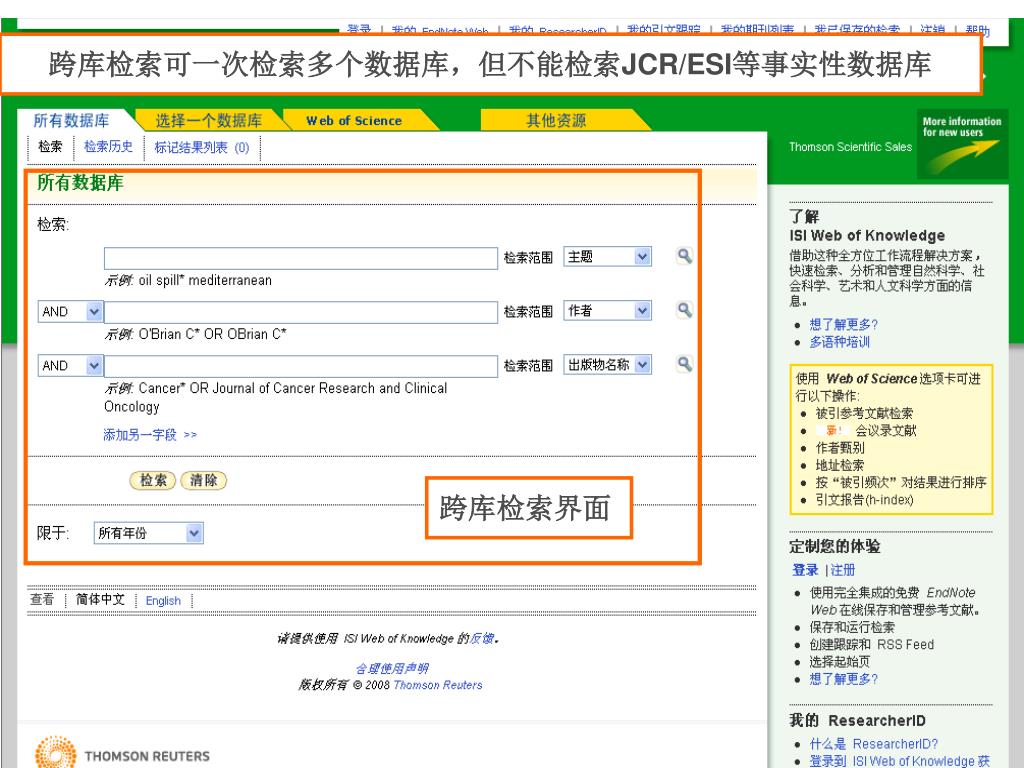This screenshot has width=1024, height=768.
Task: Click the 作者甄别 list item
Action: [840, 448]
